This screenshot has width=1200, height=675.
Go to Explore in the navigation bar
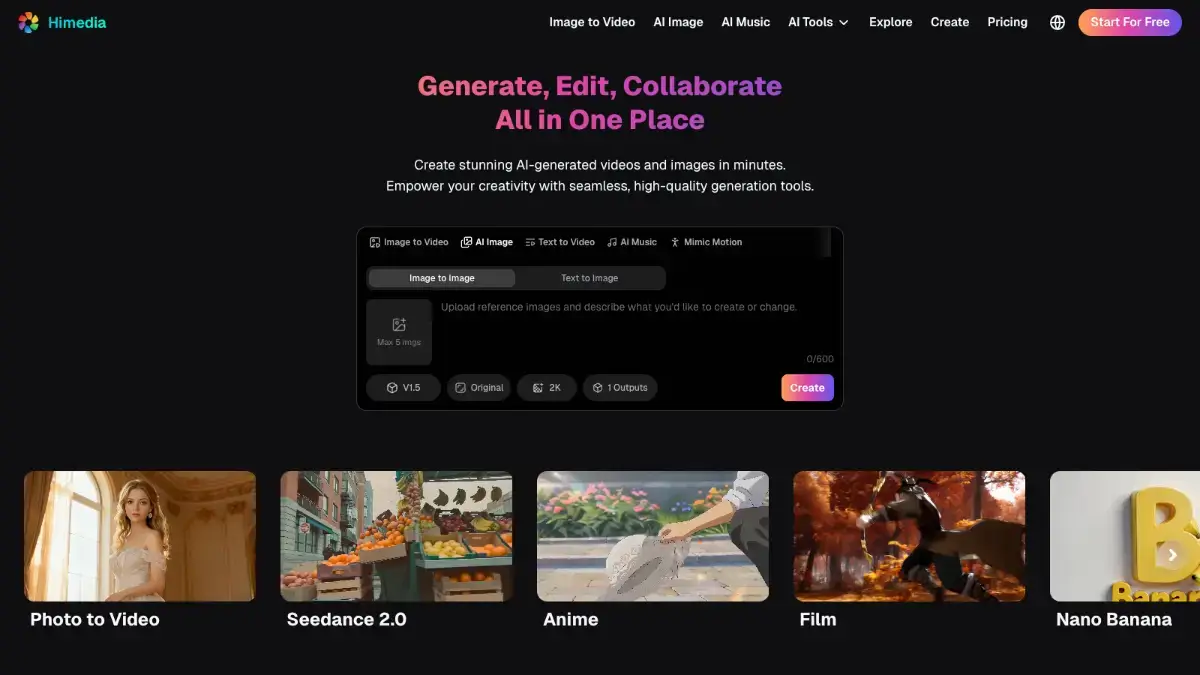tap(890, 22)
